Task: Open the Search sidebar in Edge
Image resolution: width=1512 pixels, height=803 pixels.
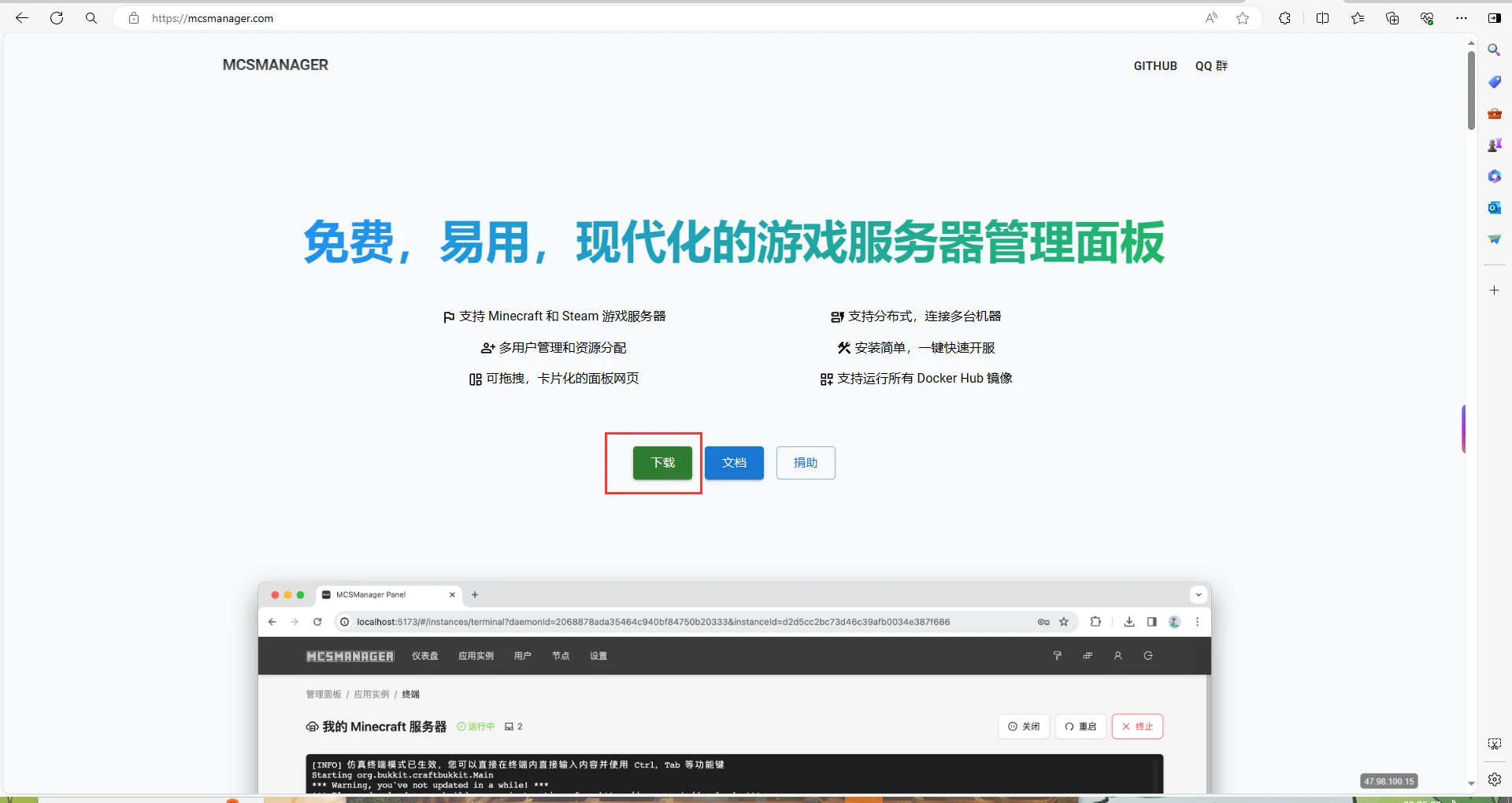Action: 1495,50
